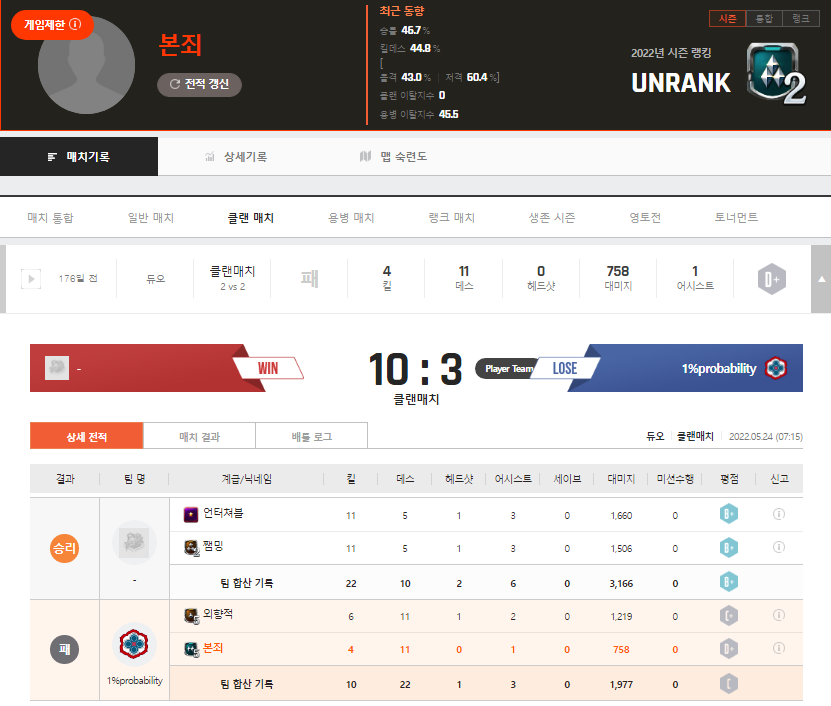This screenshot has height=706, width=831.
Task: Open the 배틀 로그 tab
Action: coord(311,436)
